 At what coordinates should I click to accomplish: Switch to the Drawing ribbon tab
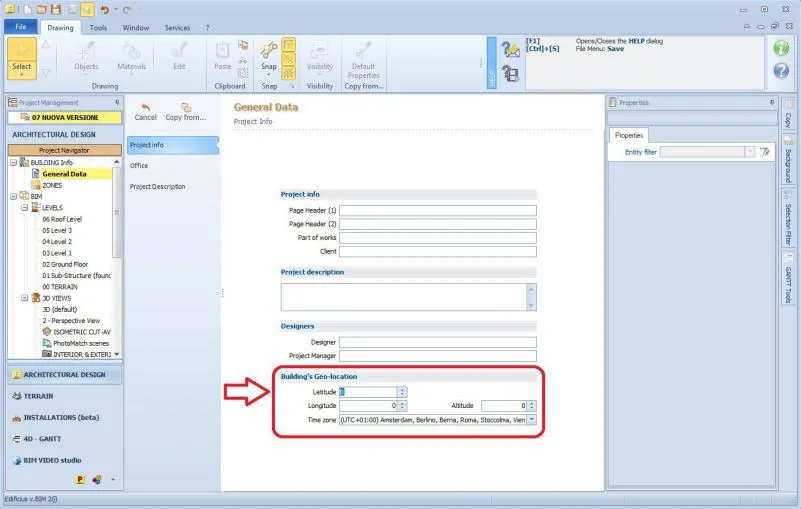[60, 28]
